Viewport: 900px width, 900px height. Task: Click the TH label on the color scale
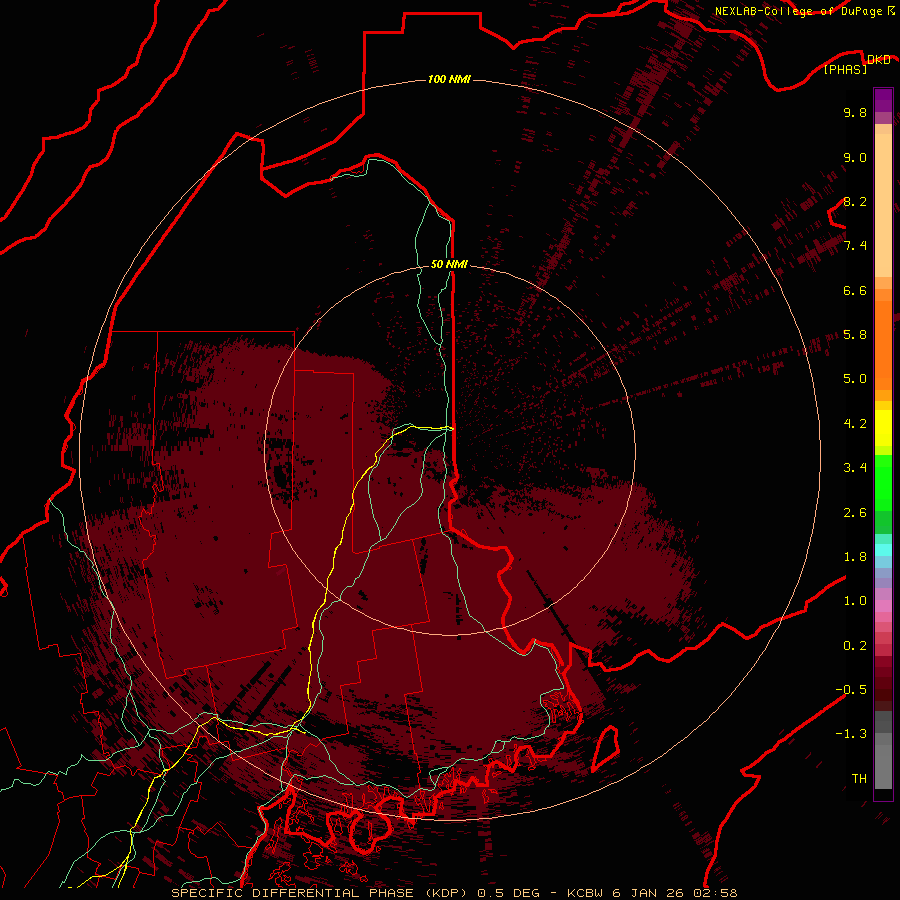859,779
